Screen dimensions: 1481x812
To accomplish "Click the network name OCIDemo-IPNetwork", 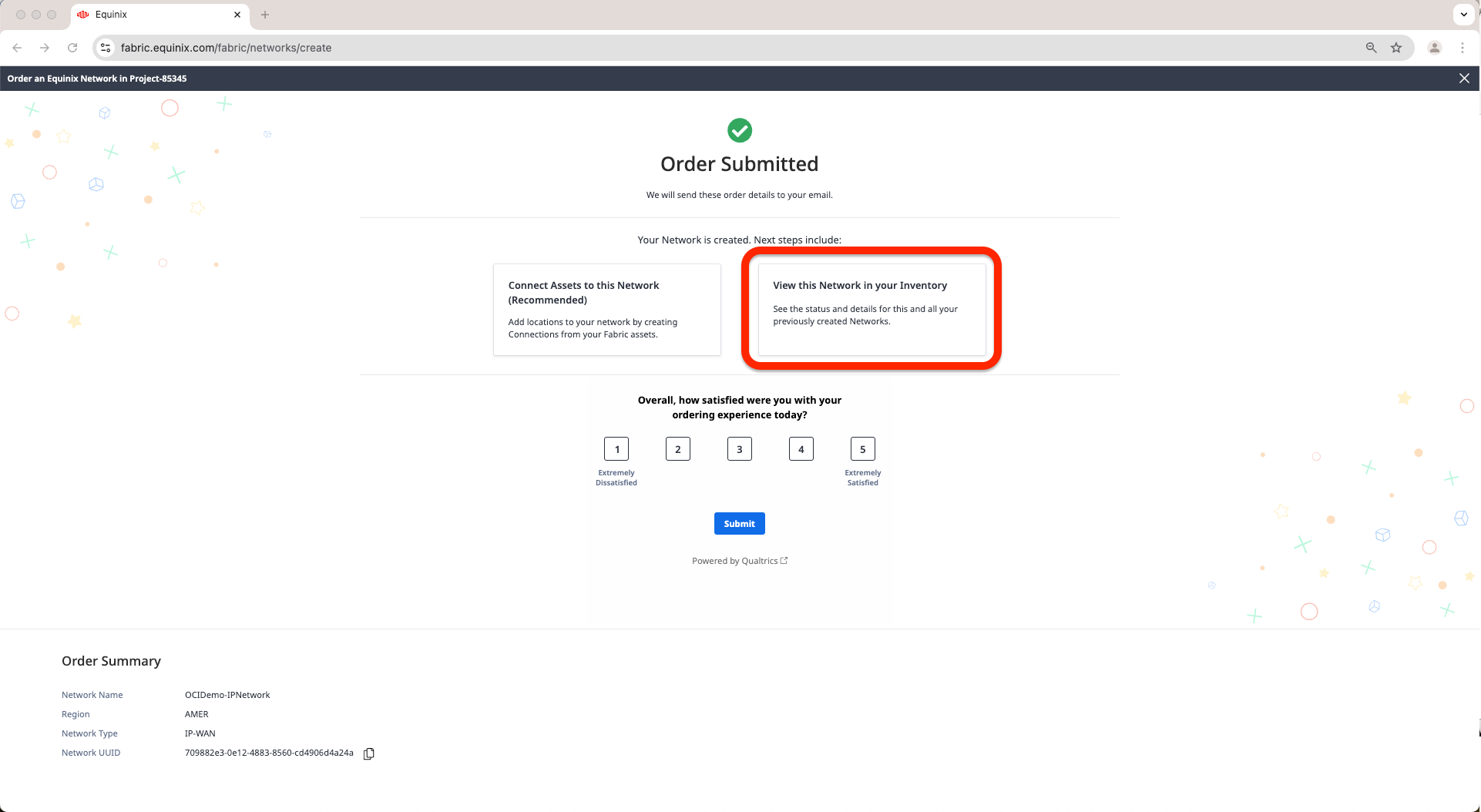I will click(x=227, y=695).
